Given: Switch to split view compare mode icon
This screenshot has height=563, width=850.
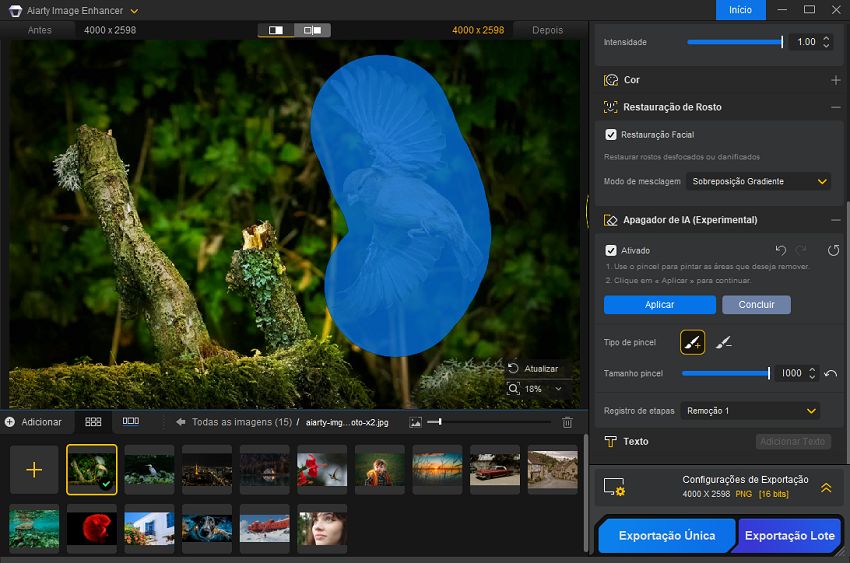Looking at the screenshot, I should coord(312,30).
